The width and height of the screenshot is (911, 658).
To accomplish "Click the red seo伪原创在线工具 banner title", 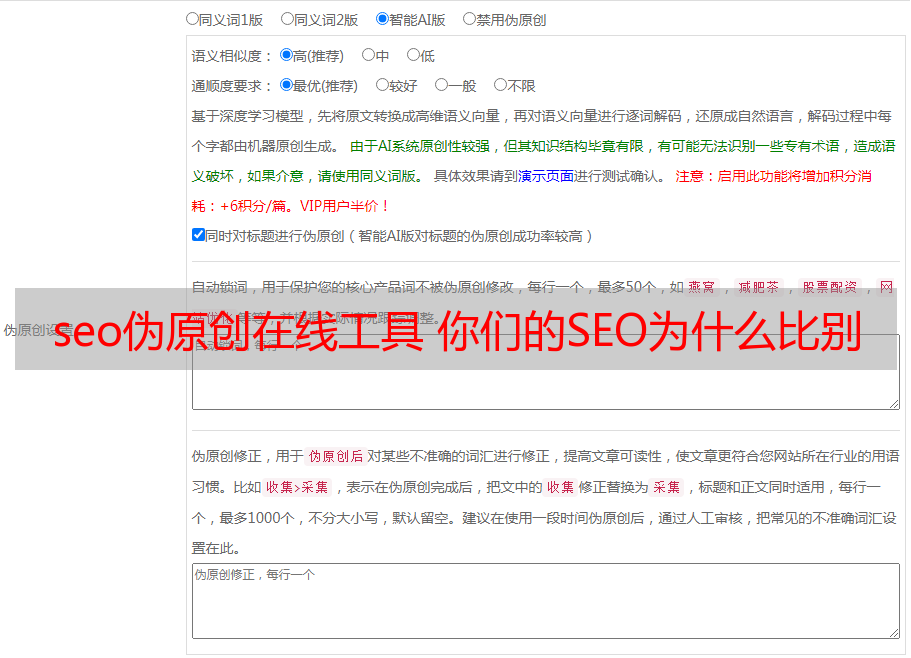I will click(x=456, y=332).
